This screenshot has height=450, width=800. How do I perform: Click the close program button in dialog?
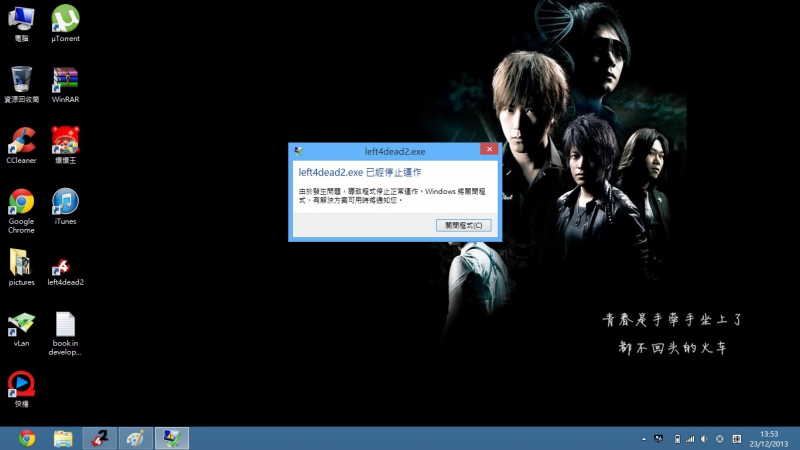click(x=464, y=226)
